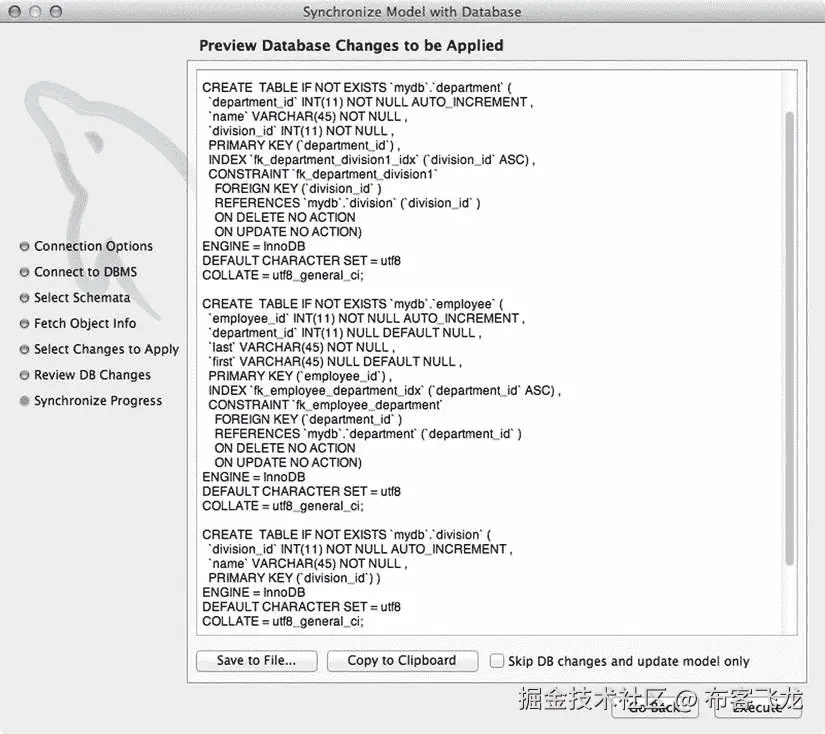
Task: Select the Select Changes to Apply step
Action: pos(106,349)
